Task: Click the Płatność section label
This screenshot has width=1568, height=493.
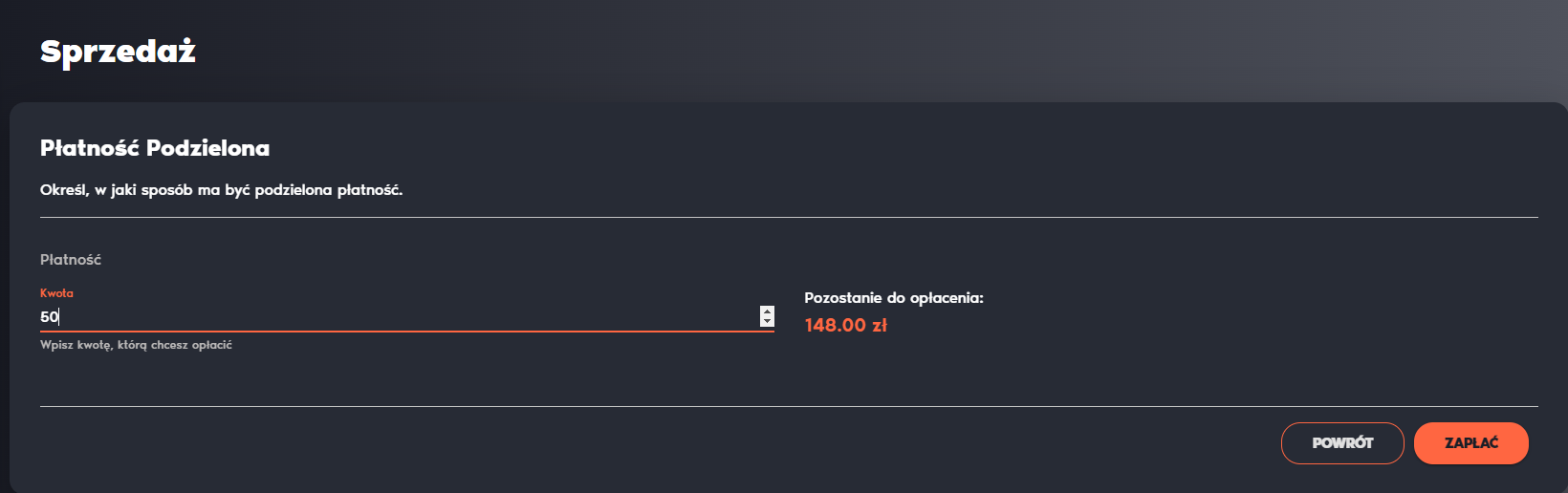Action: tap(71, 260)
